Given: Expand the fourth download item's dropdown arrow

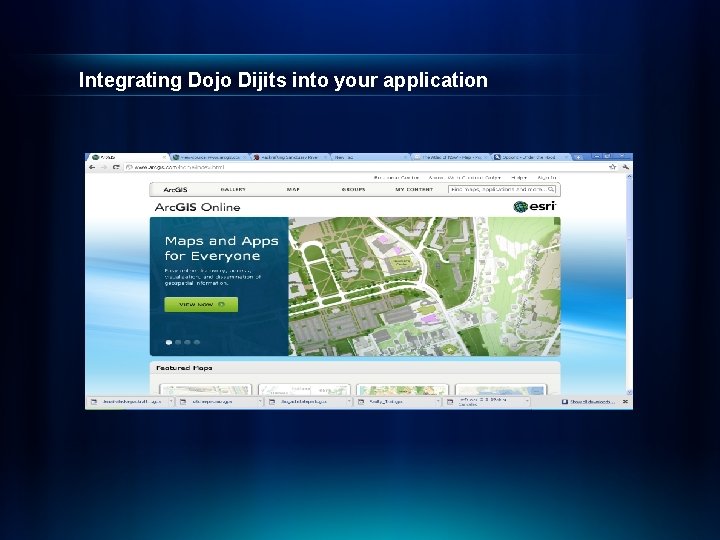Looking at the screenshot, I should [x=438, y=402].
